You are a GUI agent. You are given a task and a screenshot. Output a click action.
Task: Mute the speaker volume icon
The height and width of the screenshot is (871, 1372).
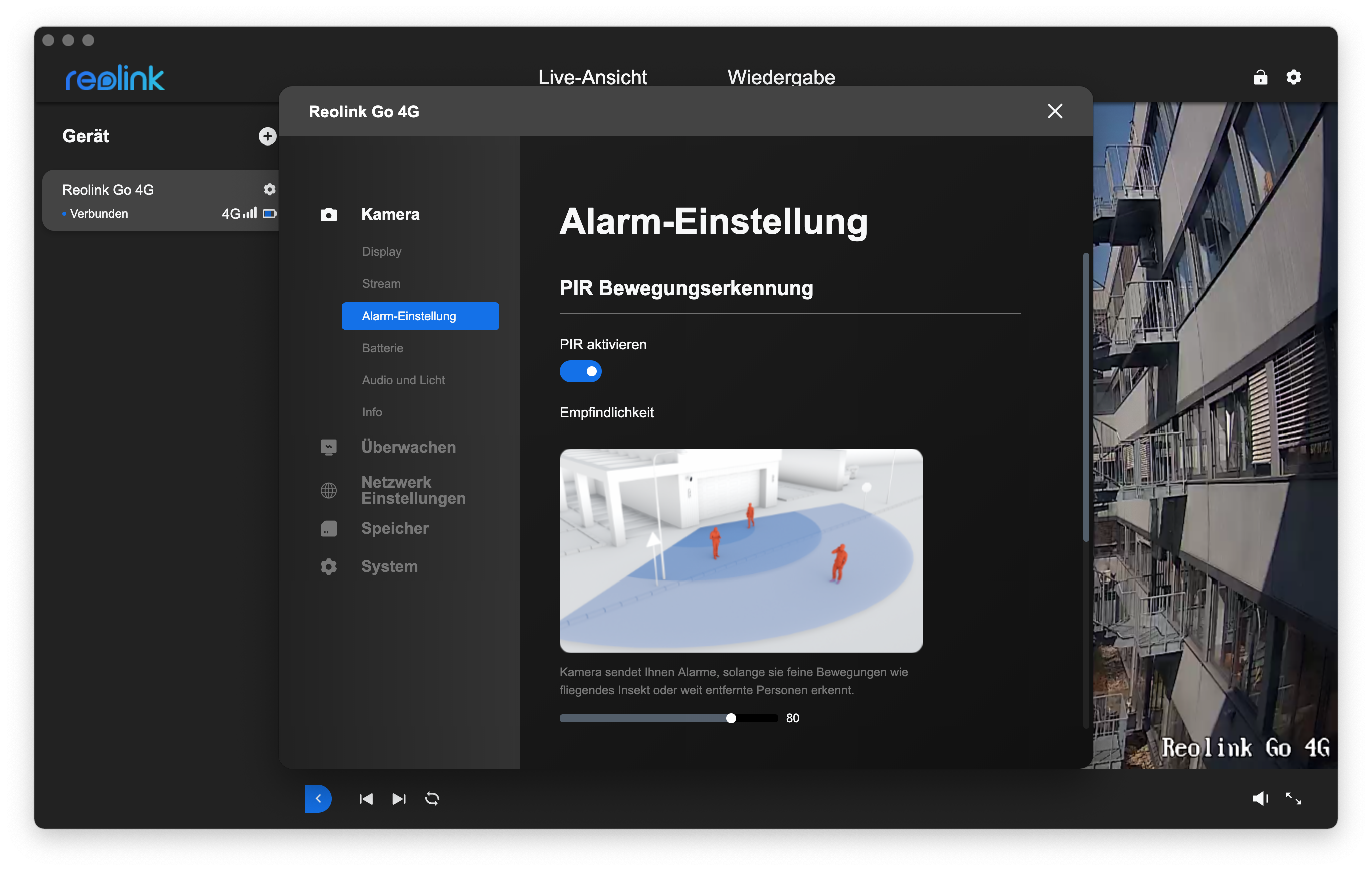[x=1260, y=799]
